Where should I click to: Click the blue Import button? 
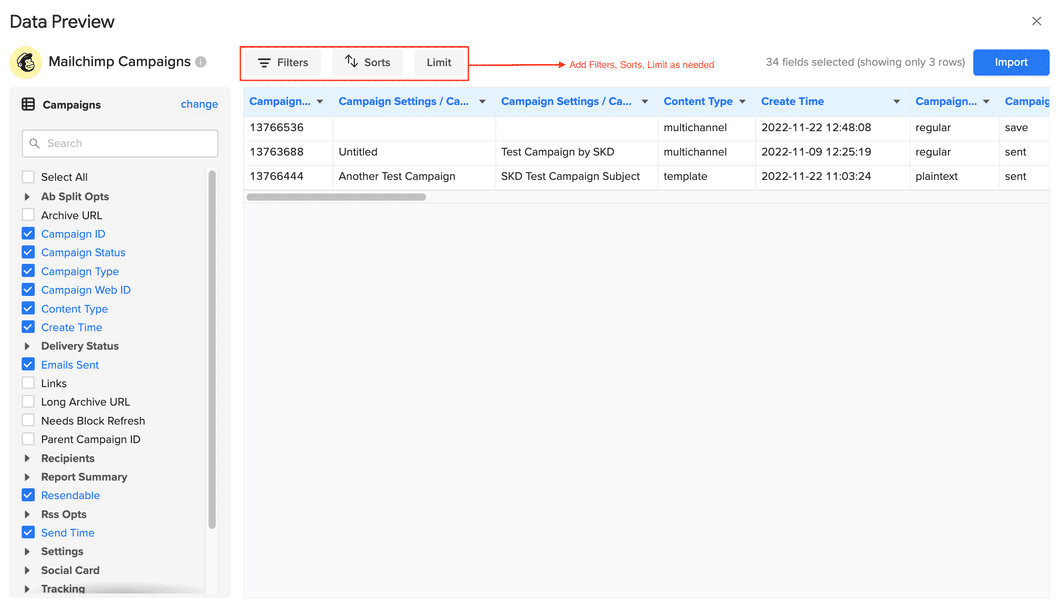point(1011,62)
